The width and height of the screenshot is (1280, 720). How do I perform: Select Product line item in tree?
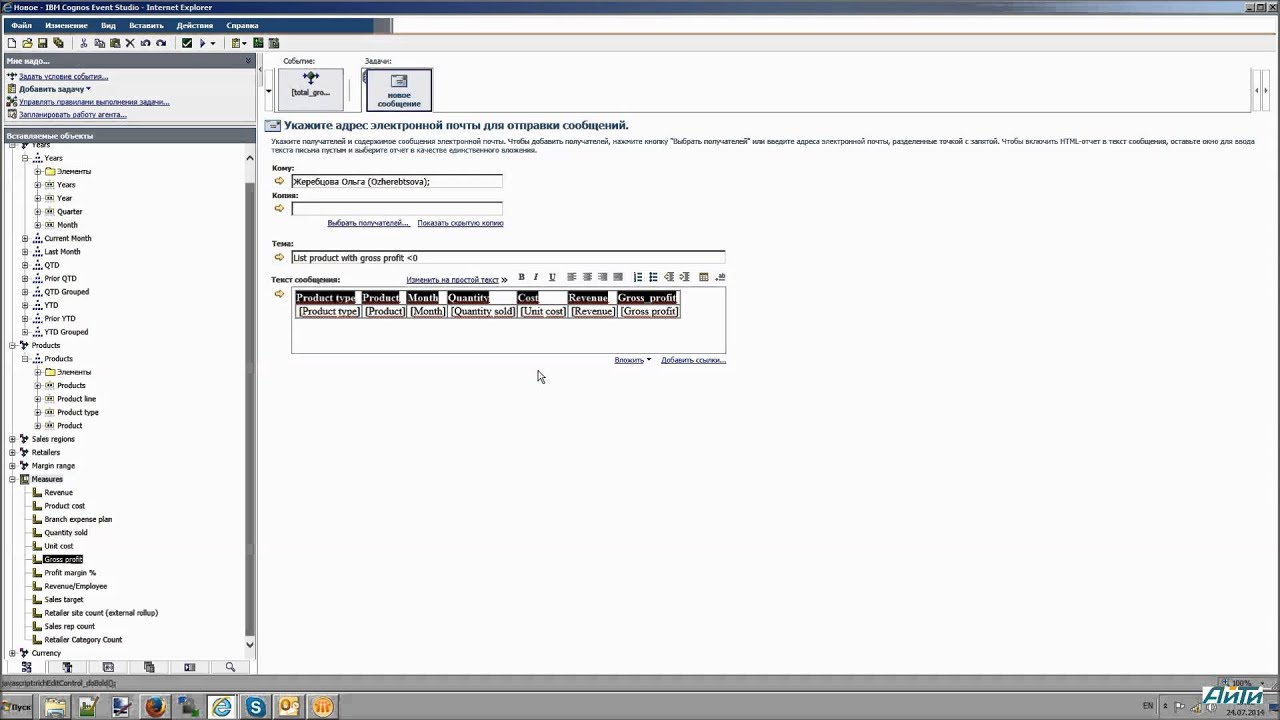(76, 399)
